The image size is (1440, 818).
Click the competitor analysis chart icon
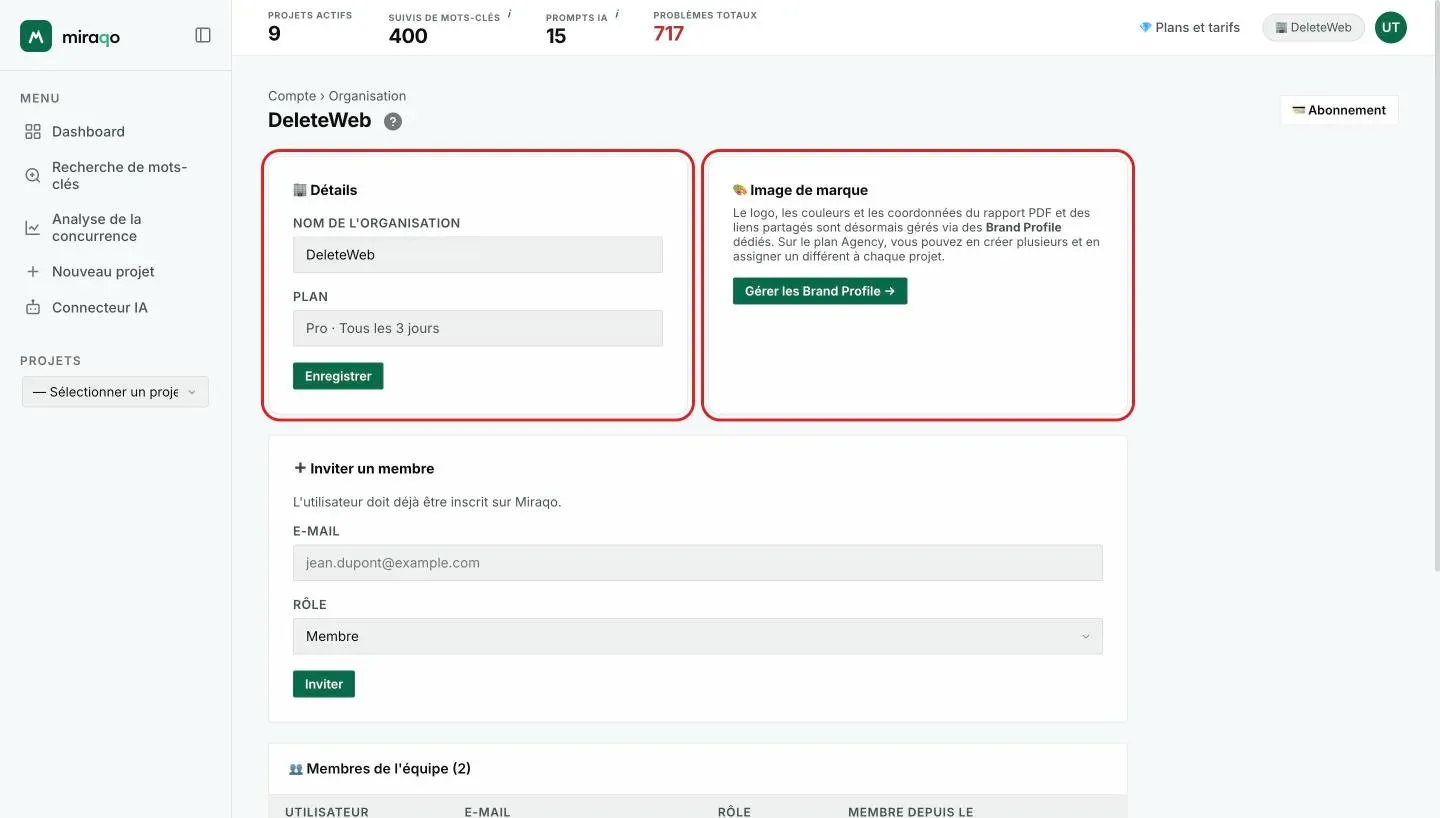(x=33, y=228)
